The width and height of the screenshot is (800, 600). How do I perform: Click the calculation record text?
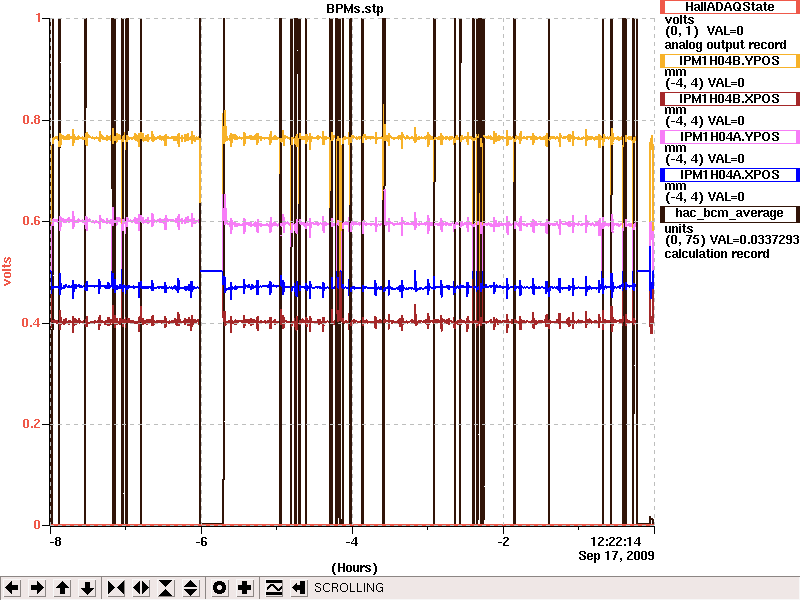[717, 254]
